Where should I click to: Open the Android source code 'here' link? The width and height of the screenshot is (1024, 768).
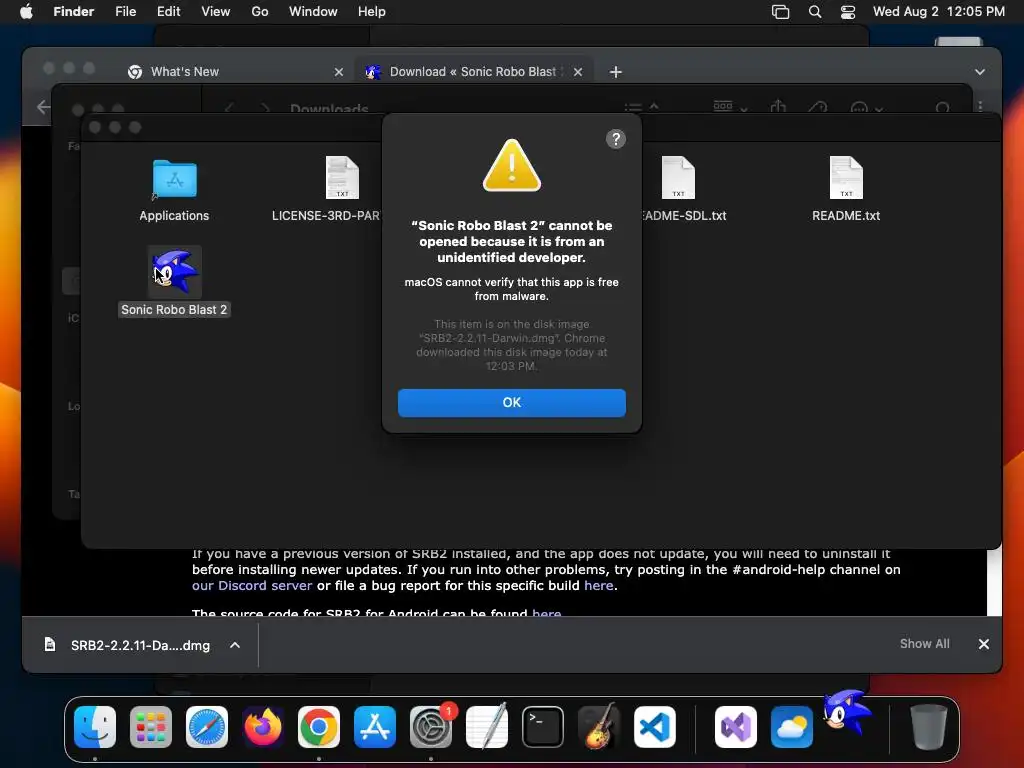[547, 613]
